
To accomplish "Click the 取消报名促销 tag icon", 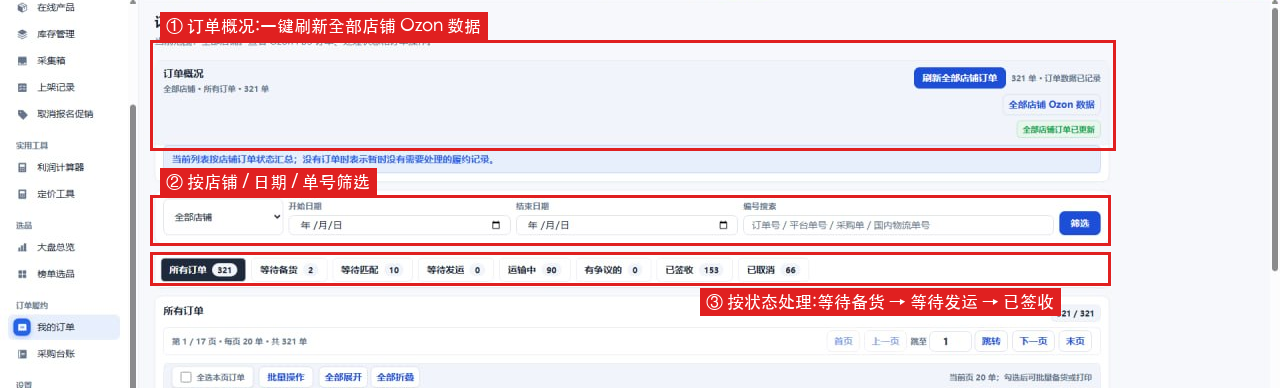I will [x=22, y=114].
